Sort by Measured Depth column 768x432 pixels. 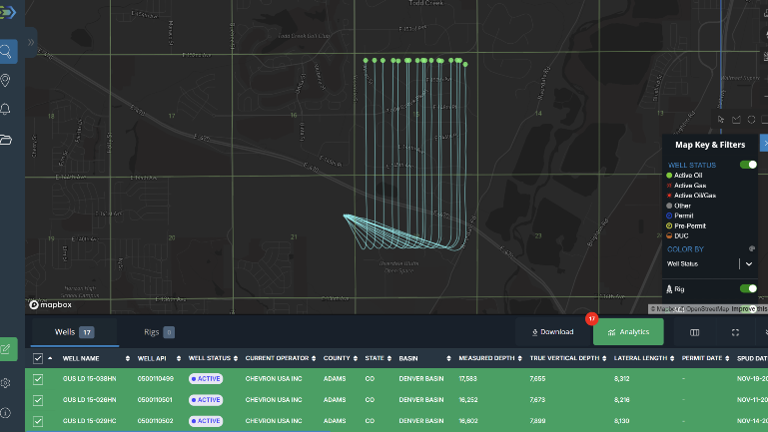[x=488, y=358]
